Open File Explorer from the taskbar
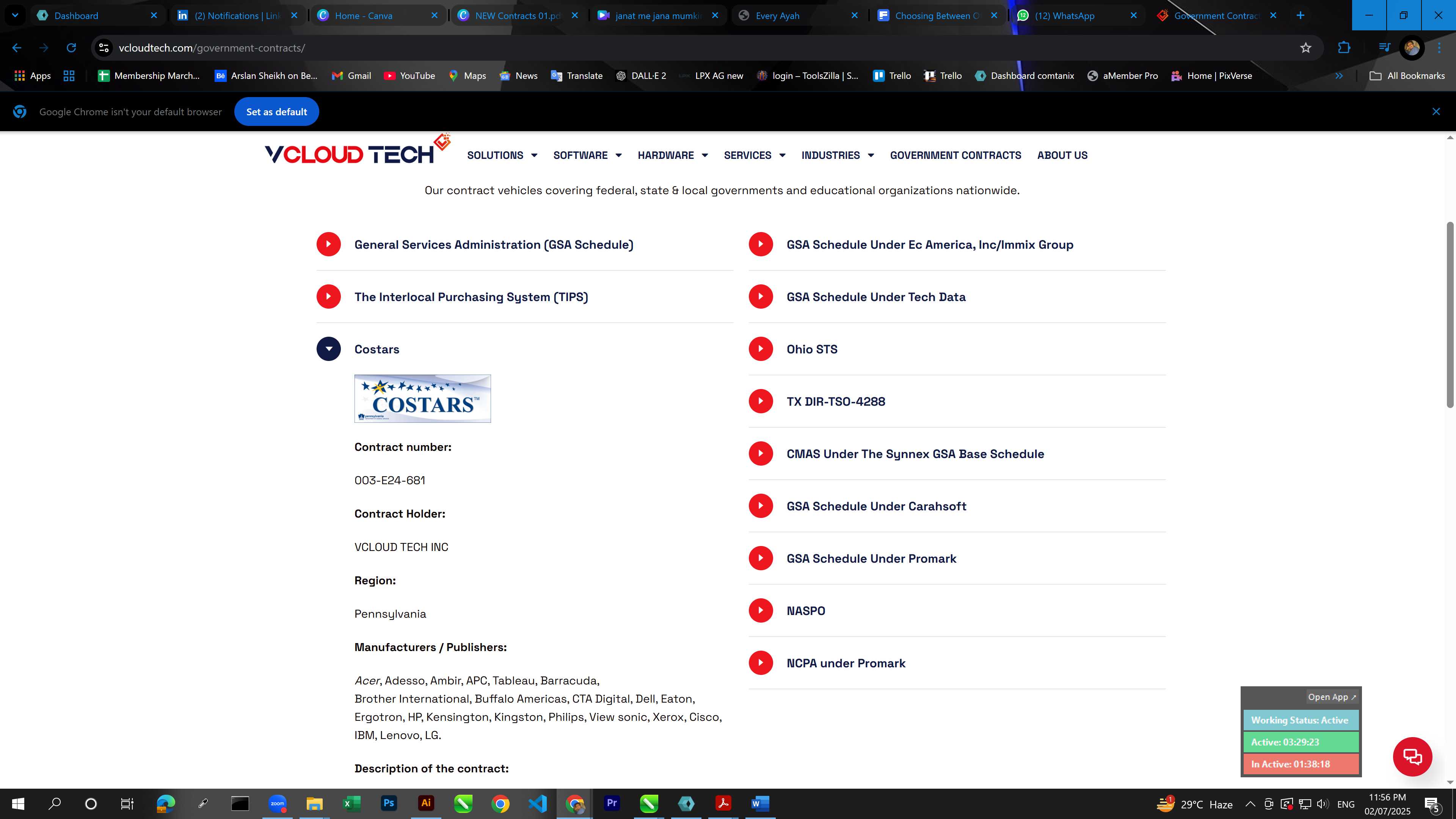Image resolution: width=1456 pixels, height=819 pixels. (x=314, y=803)
